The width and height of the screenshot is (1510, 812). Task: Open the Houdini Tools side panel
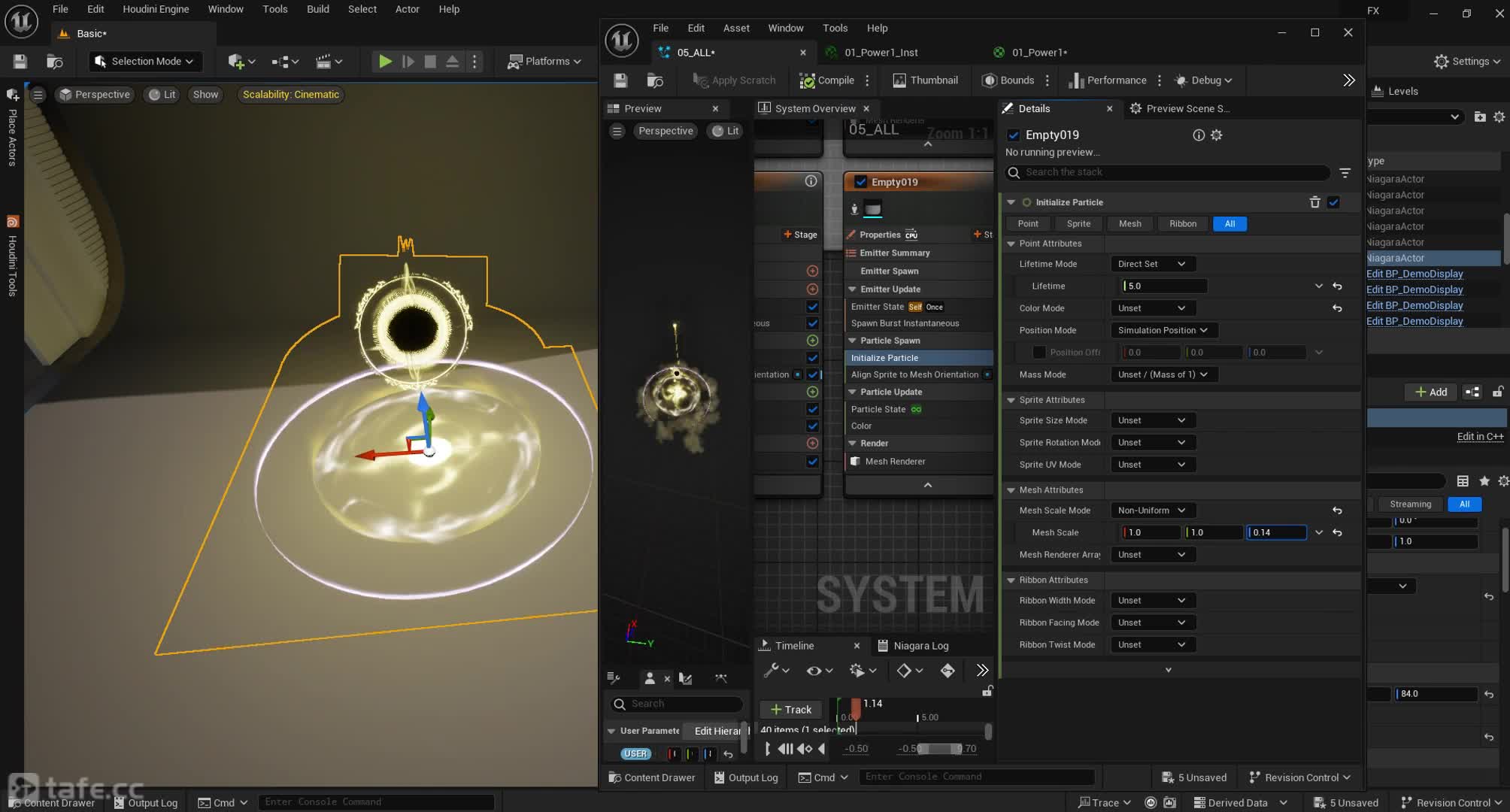13,258
